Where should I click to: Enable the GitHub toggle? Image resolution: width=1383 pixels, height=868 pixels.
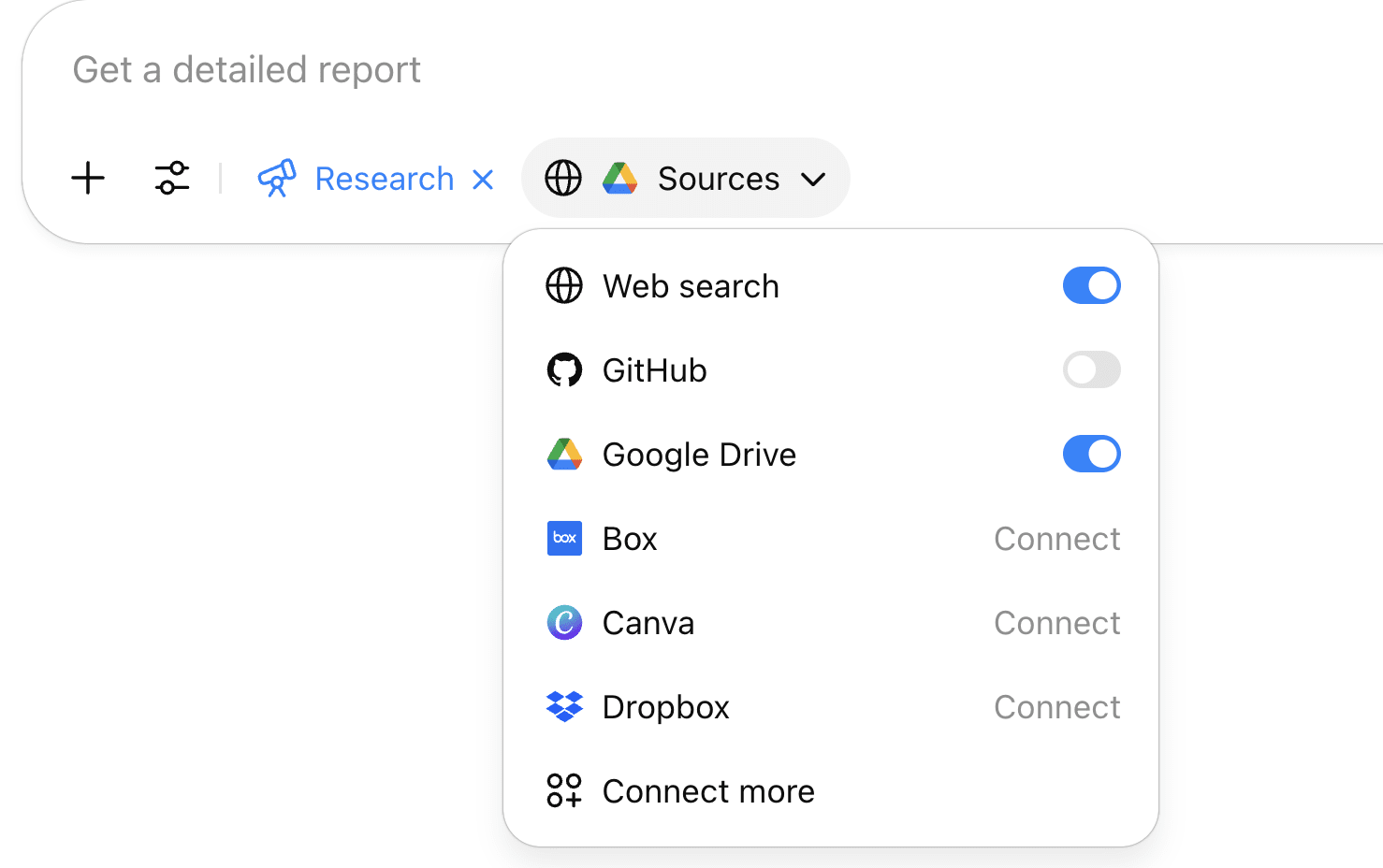[x=1091, y=369]
